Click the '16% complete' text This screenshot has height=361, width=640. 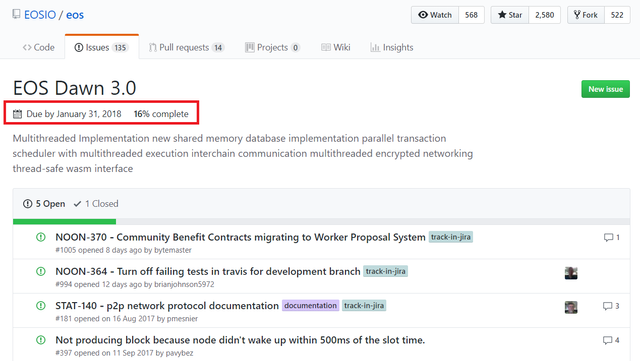pos(161,114)
